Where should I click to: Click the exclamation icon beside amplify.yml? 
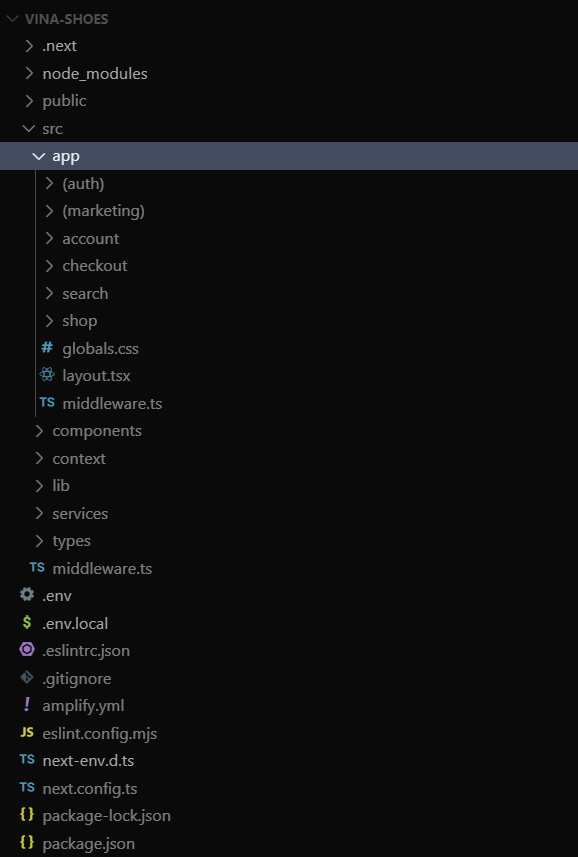click(27, 705)
